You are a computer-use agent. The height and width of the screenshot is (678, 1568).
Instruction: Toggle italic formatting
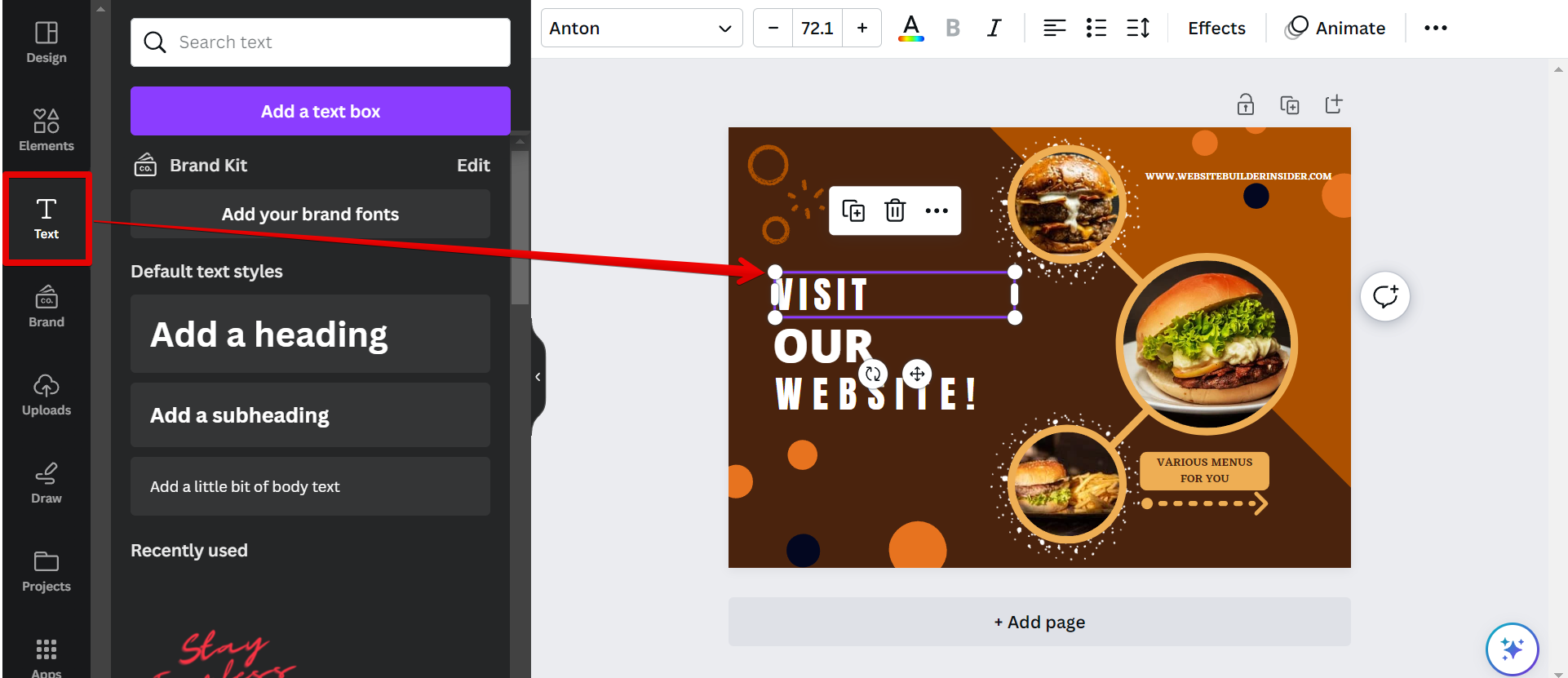(994, 29)
